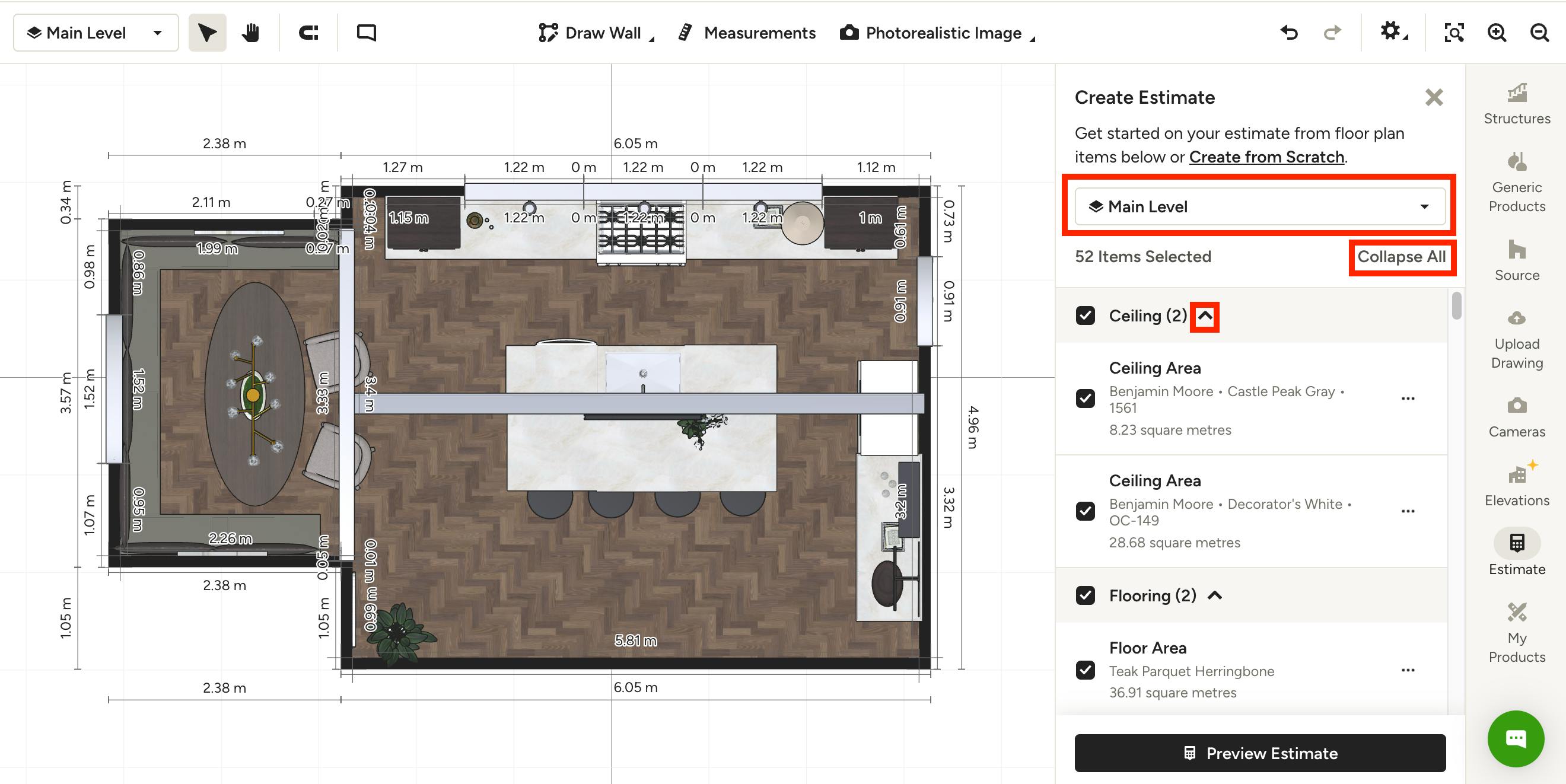The width and height of the screenshot is (1566, 784).
Task: Click the estimate list scrollbar
Action: (1456, 305)
